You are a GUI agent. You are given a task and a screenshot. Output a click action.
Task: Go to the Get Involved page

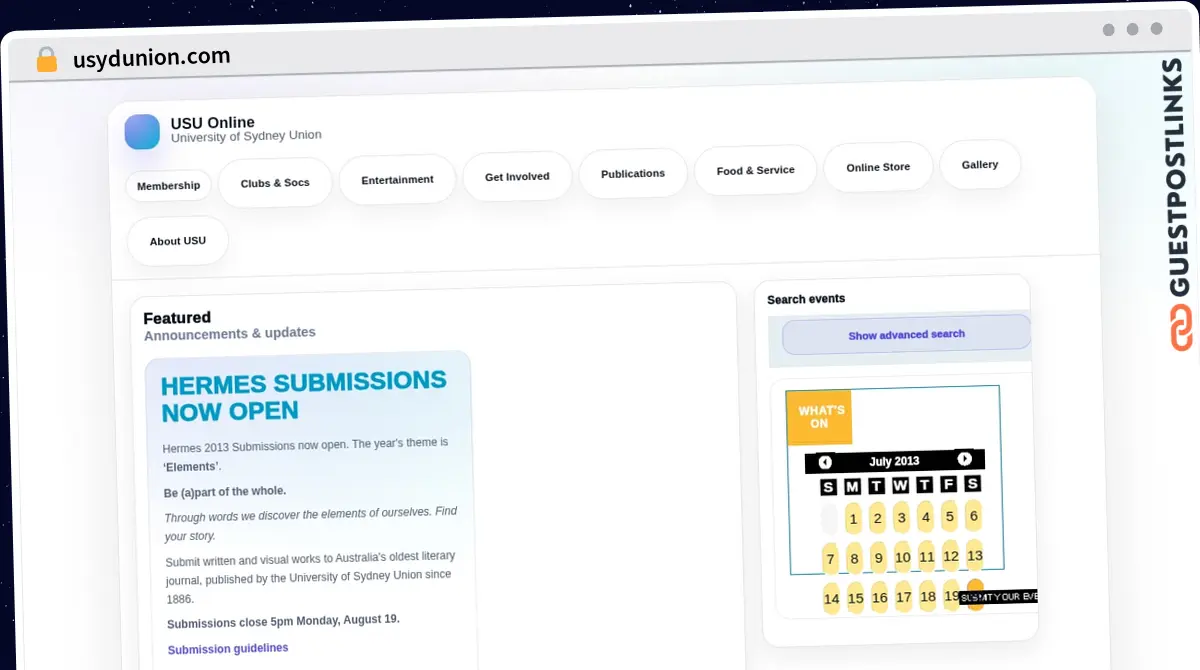517,177
